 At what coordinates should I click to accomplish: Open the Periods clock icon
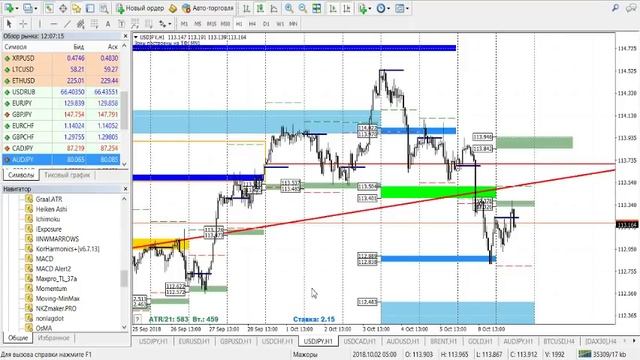381,8
